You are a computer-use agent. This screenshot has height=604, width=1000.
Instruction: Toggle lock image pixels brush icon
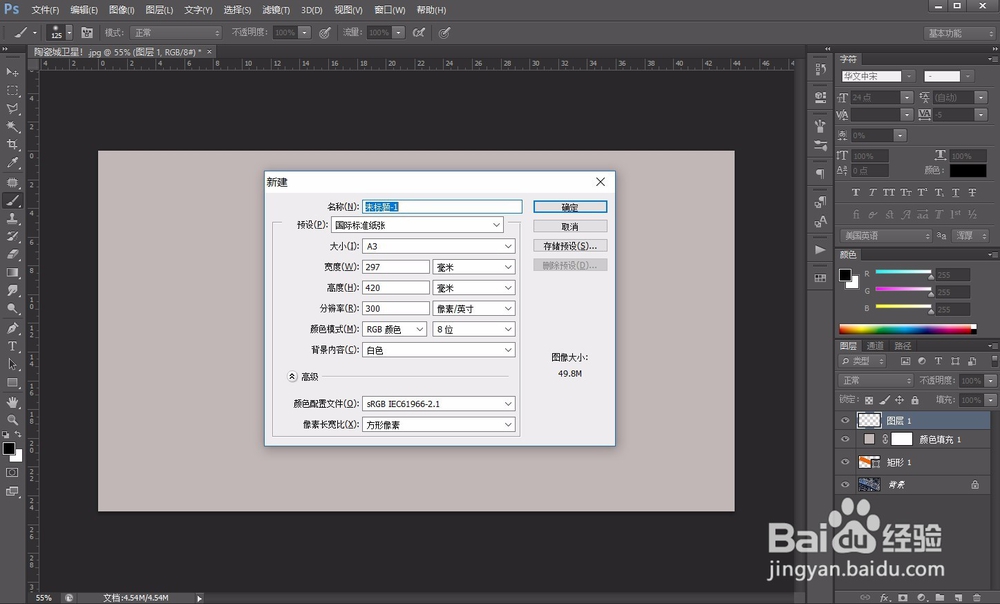[884, 400]
